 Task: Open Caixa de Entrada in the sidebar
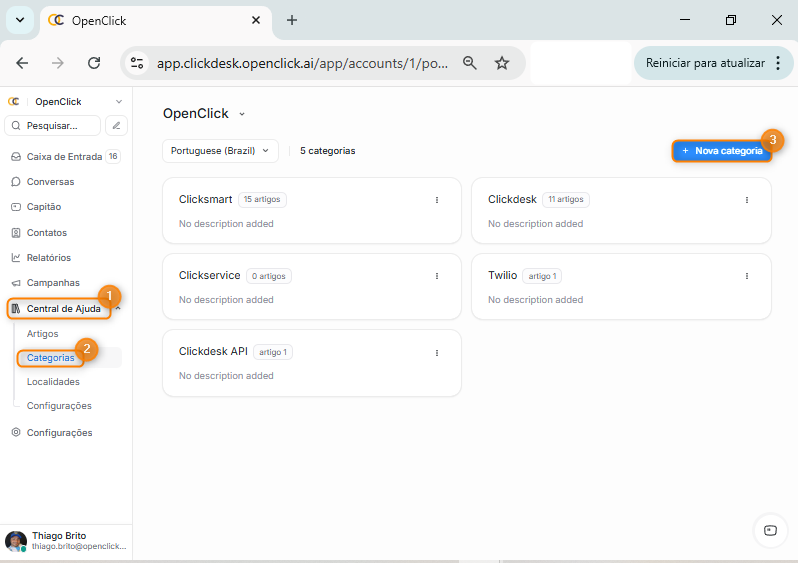click(62, 157)
